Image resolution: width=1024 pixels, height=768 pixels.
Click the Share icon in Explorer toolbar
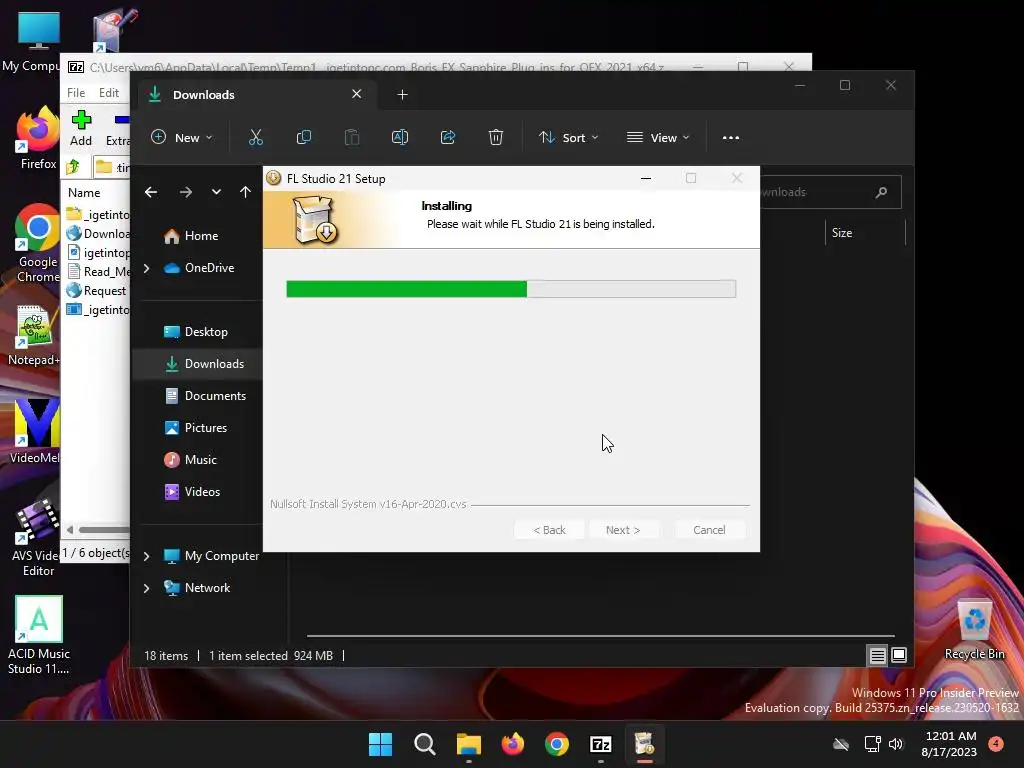448,137
